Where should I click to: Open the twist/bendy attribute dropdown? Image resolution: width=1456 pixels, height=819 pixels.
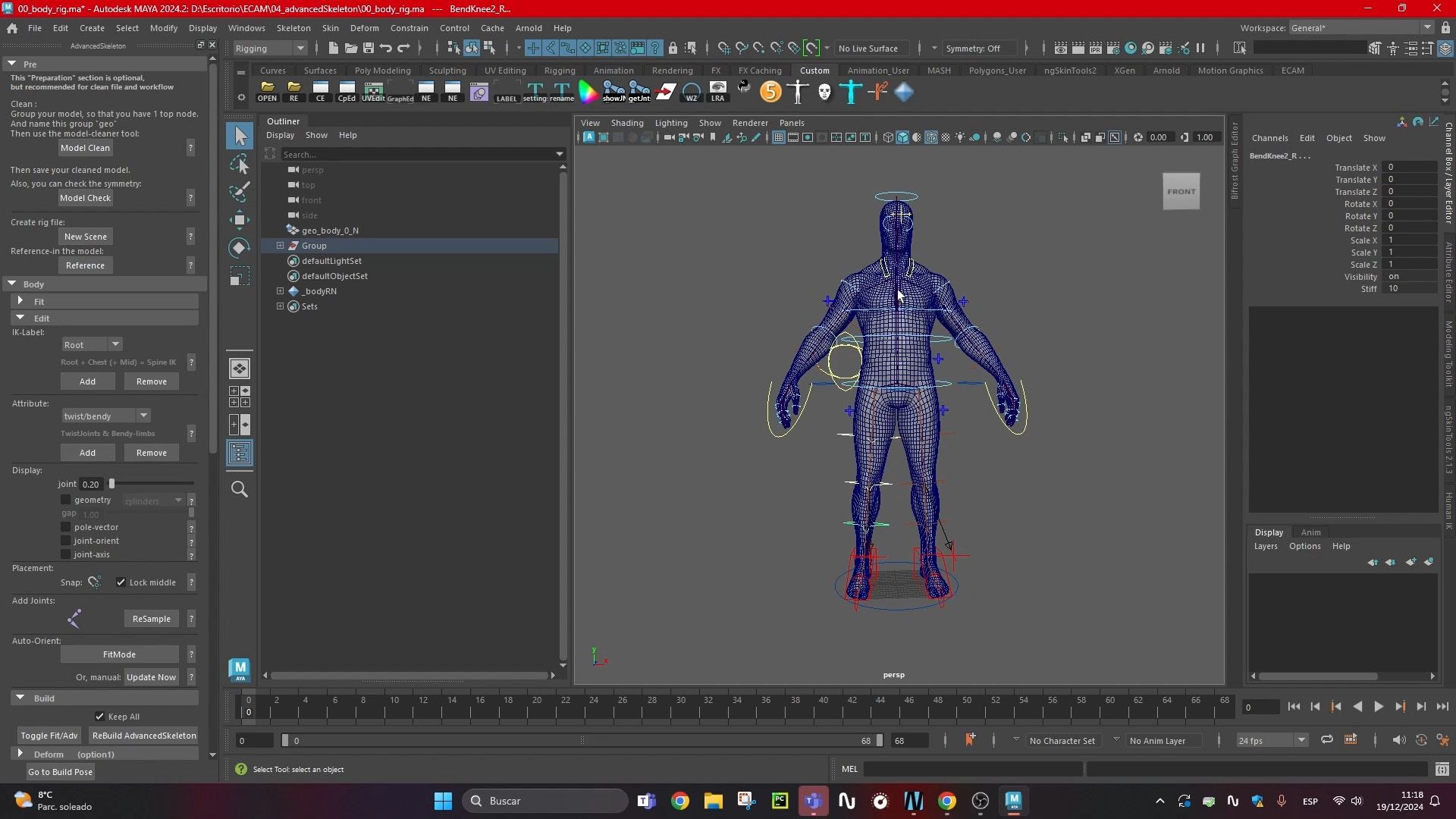tap(105, 416)
